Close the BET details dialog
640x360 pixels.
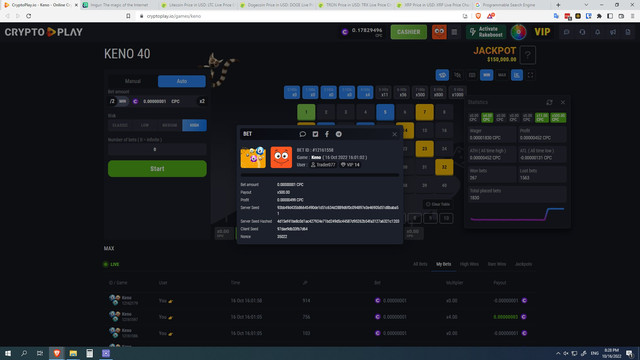click(x=394, y=134)
